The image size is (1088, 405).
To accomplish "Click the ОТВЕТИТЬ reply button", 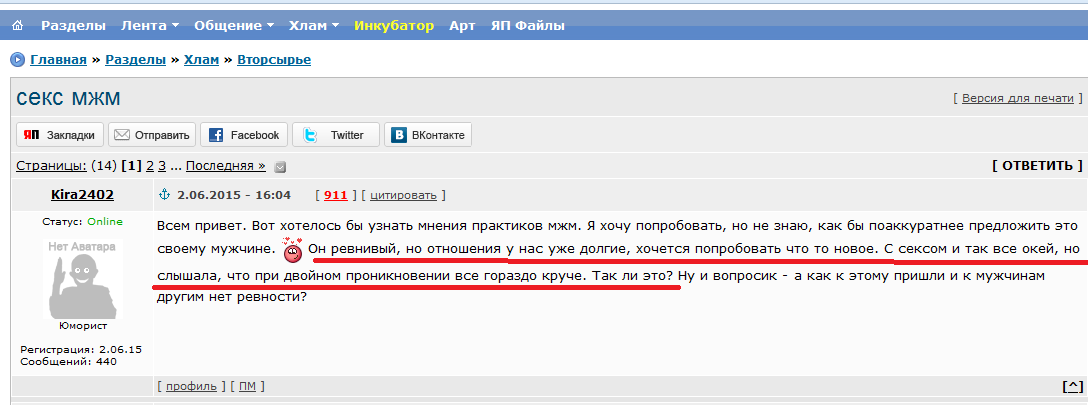I will click(x=1037, y=165).
